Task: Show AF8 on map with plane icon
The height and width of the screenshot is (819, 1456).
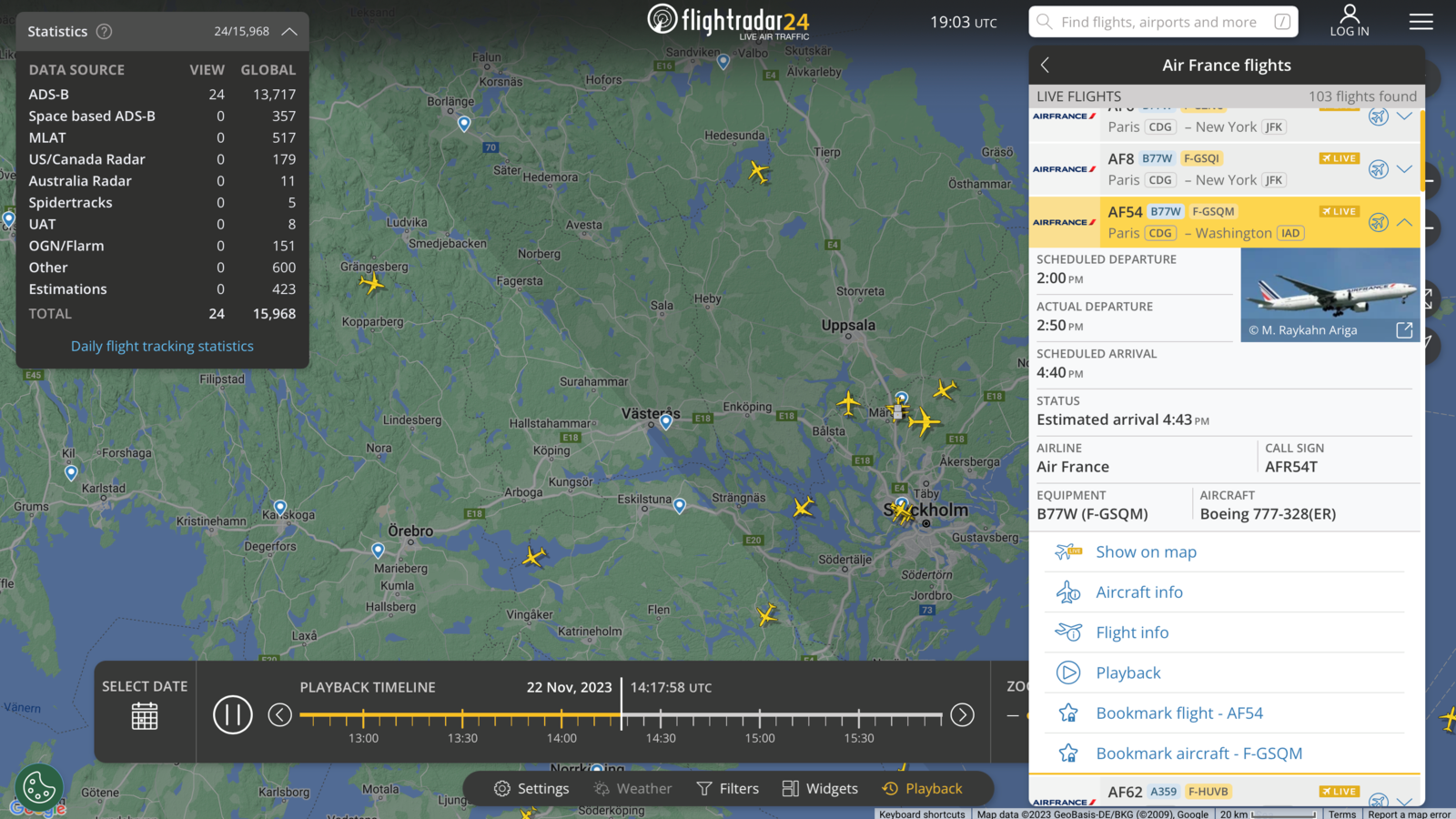Action: [1379, 168]
